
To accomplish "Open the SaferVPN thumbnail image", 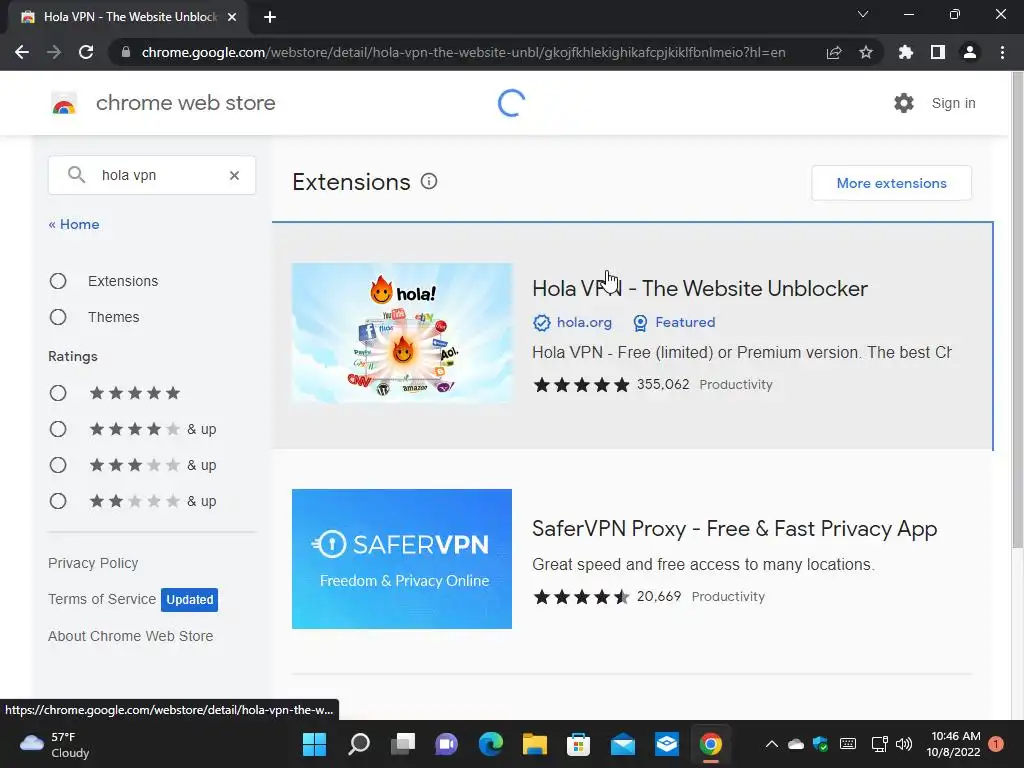I will pyautogui.click(x=402, y=559).
